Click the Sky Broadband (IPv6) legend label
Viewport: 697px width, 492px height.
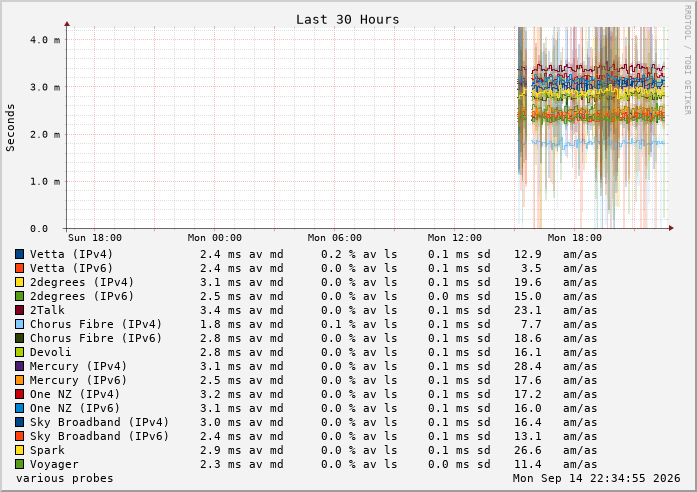point(99,436)
